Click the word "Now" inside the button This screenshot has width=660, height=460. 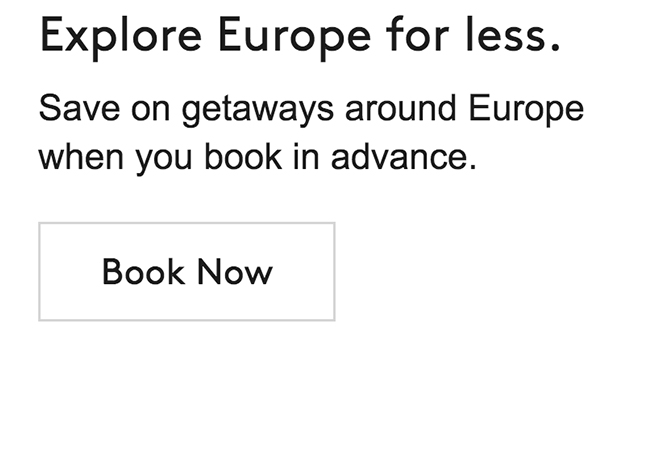pyautogui.click(x=234, y=272)
